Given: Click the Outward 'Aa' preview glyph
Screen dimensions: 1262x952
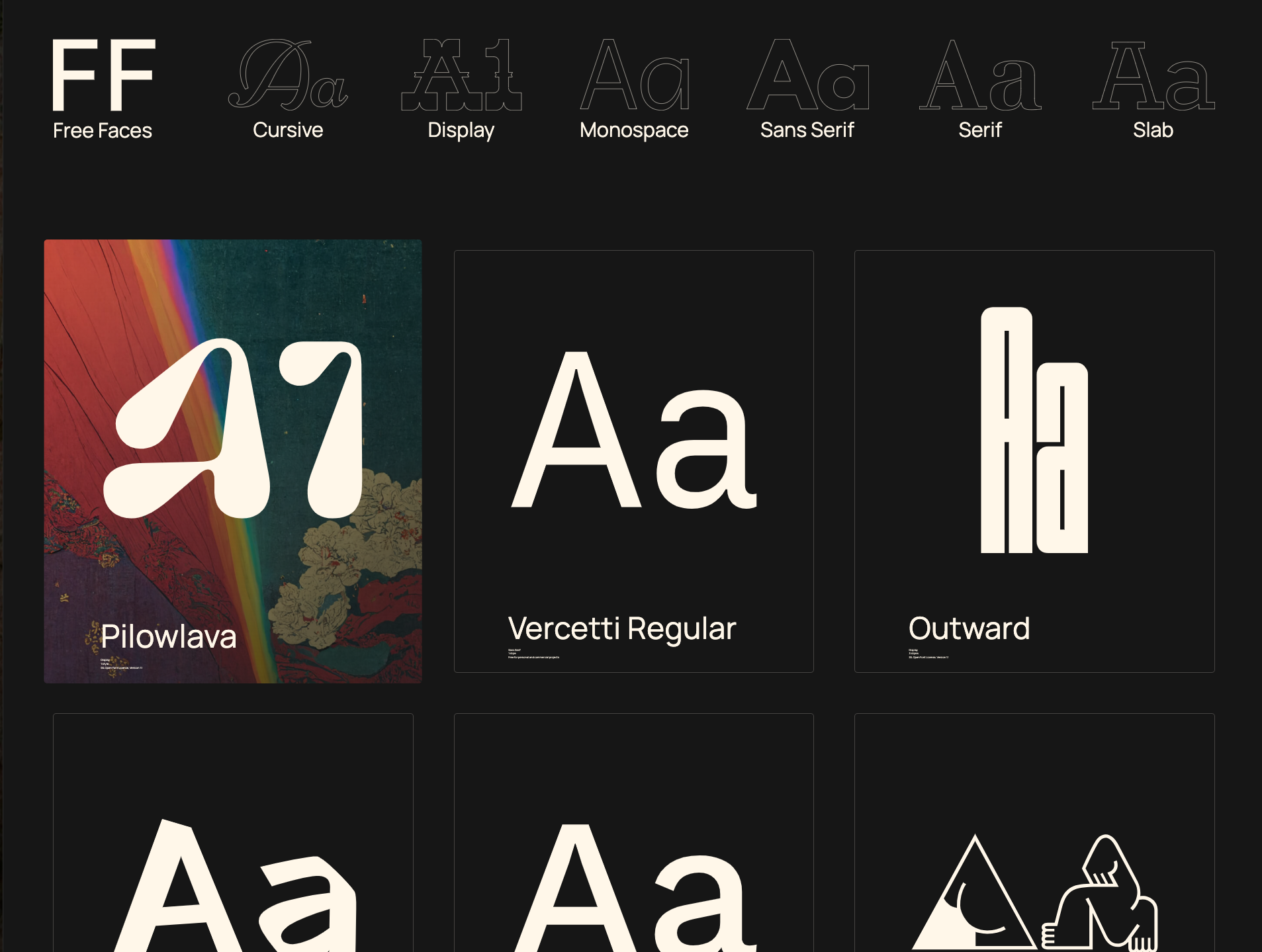Looking at the screenshot, I should [1034, 430].
